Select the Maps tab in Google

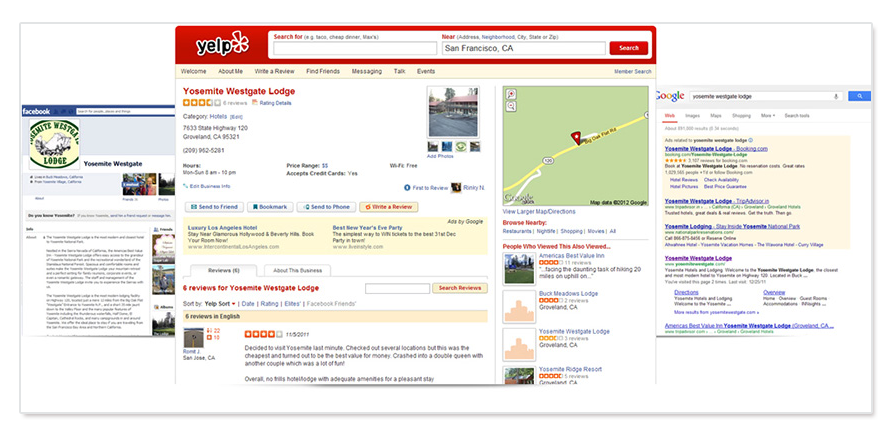716,115
